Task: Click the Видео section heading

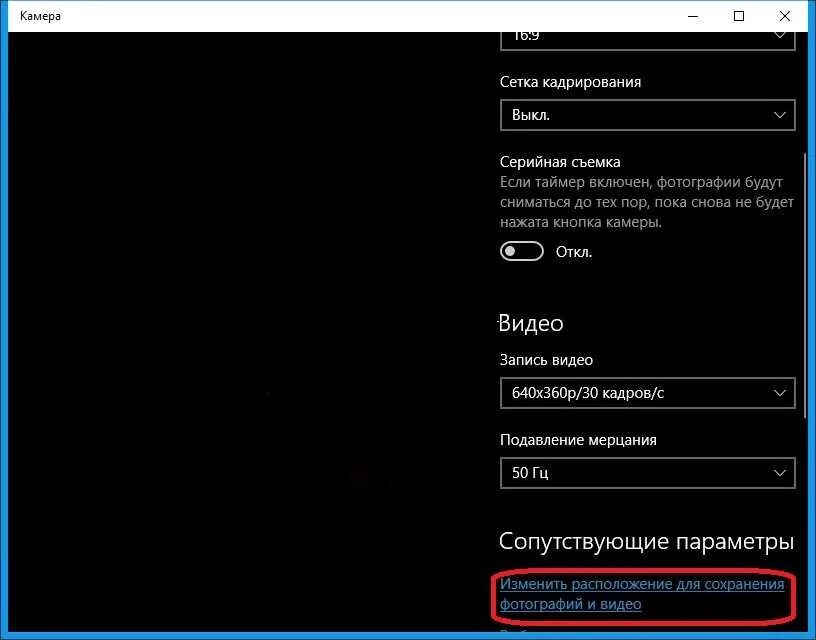Action: (532, 323)
